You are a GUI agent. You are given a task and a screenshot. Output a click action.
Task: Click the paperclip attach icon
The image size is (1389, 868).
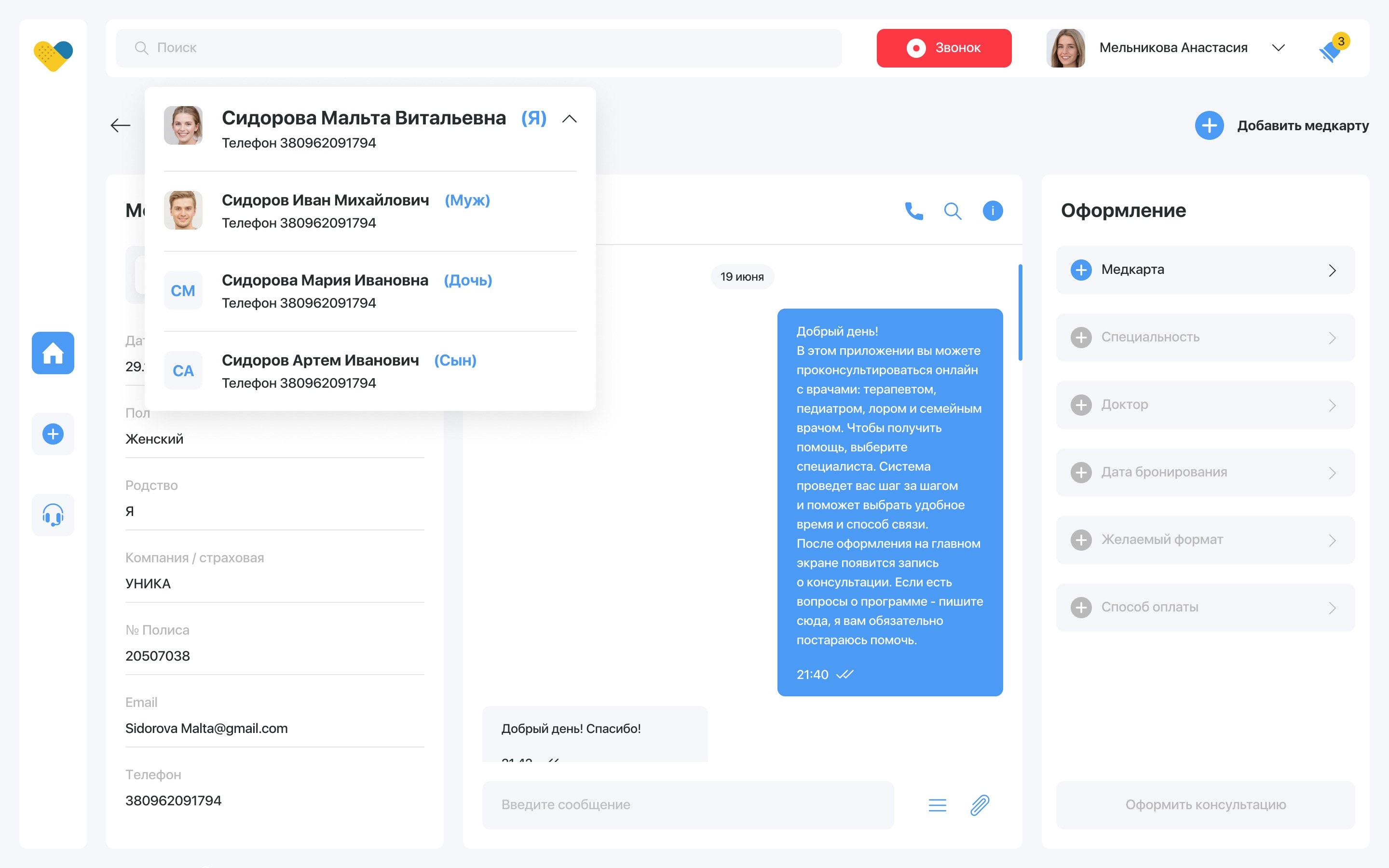980,805
